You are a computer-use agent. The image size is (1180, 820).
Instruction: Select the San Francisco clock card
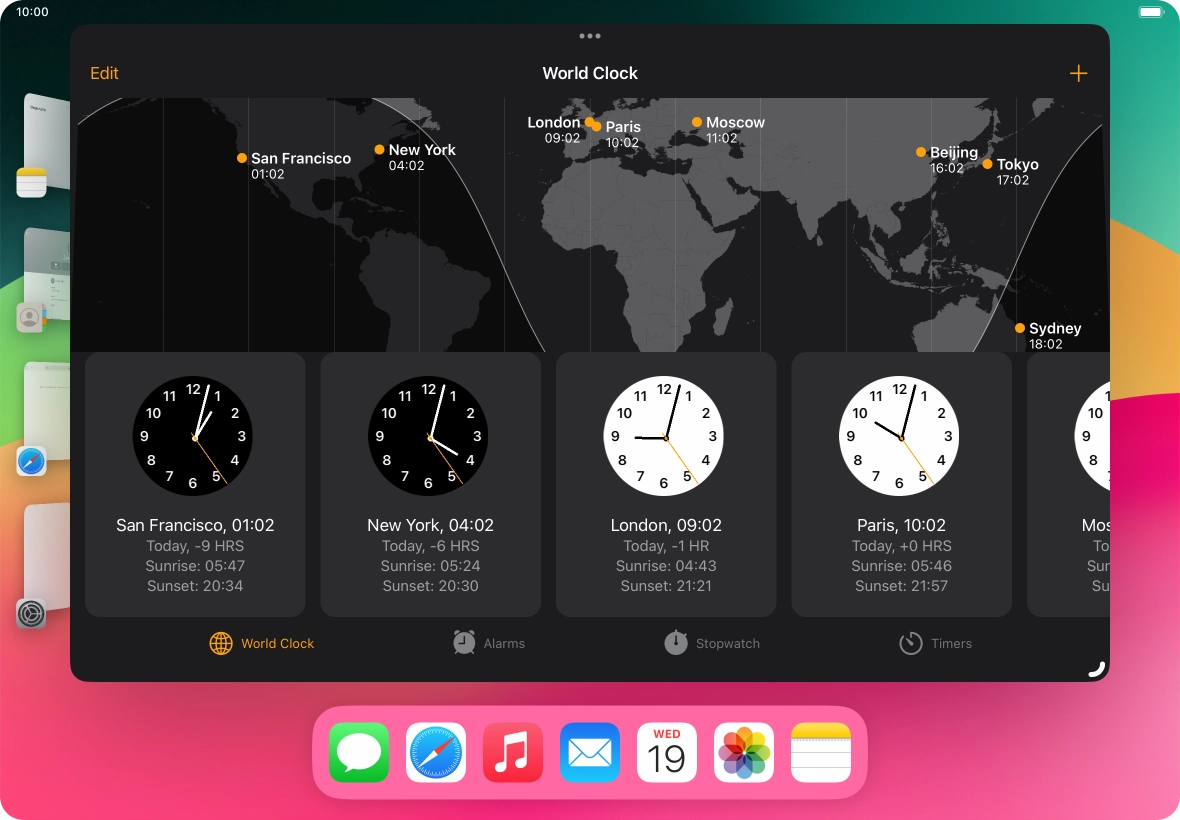195,485
